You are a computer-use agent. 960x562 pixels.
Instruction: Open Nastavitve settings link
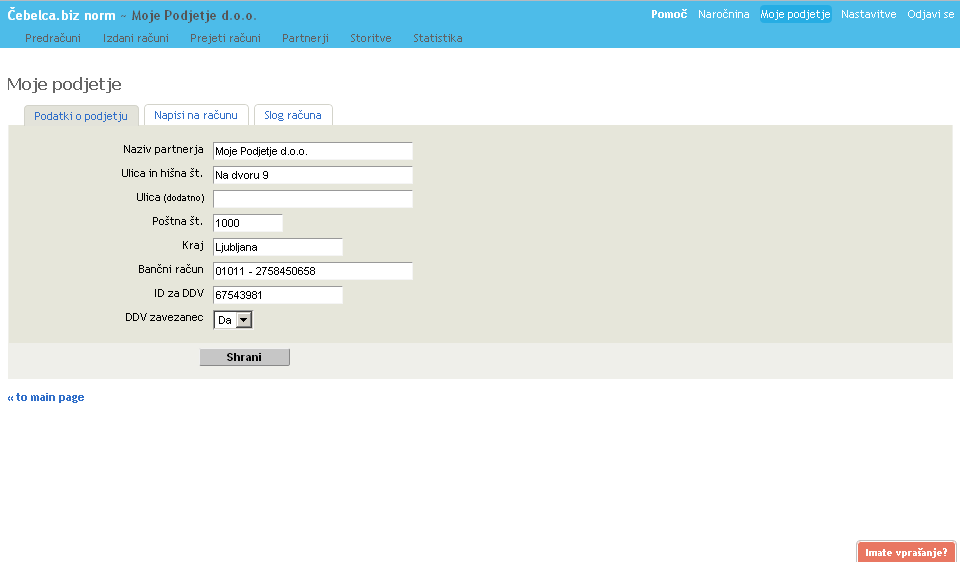[868, 14]
